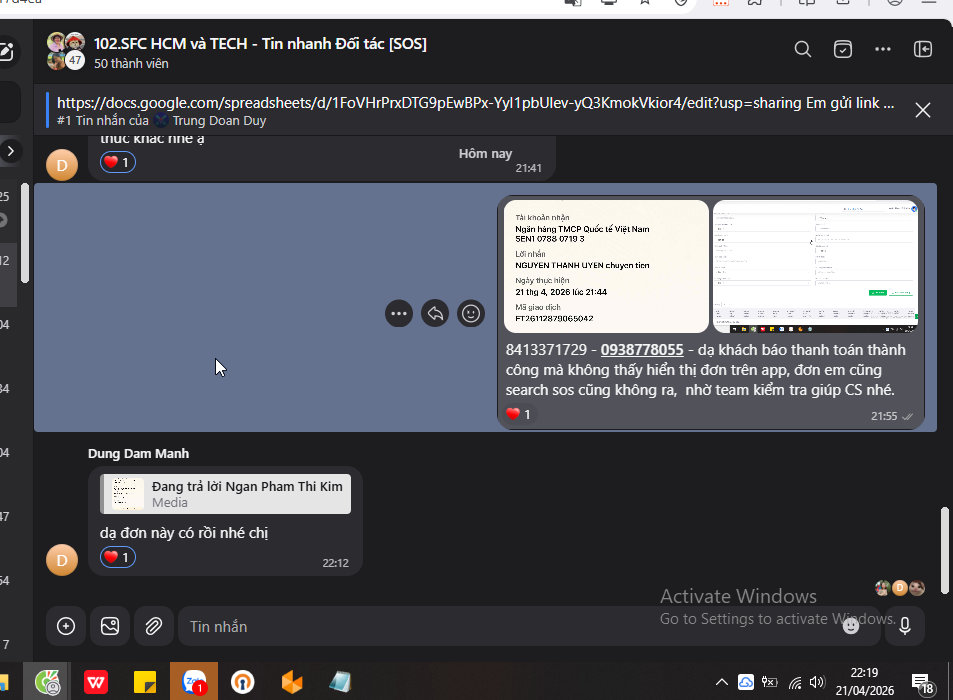Open the Sticky Notes taskbar icon
The height and width of the screenshot is (700, 953).
145,682
